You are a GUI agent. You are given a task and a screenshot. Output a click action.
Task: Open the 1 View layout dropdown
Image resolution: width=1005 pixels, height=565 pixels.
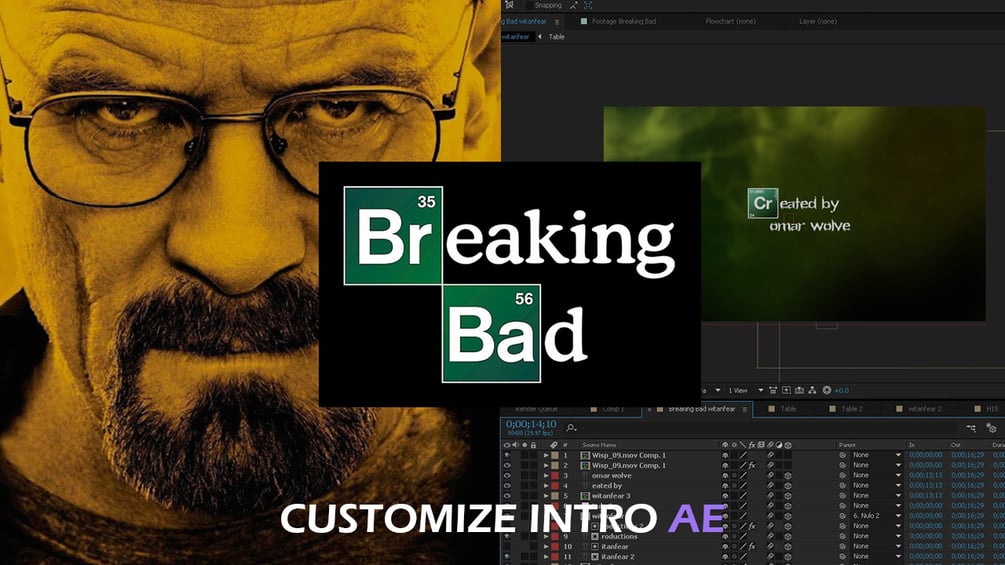pos(745,390)
